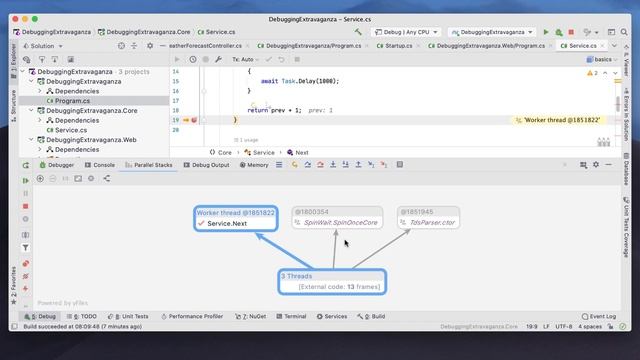The height and width of the screenshot is (360, 640).
Task: Step out using the up-arrow icon
Action: [x=358, y=164]
